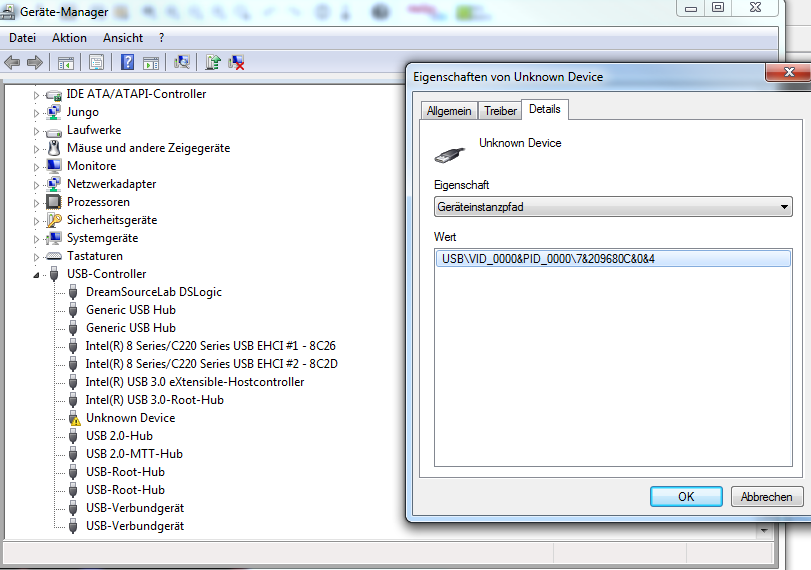Click the mouse icon beside Mäuse und andere Zeigegeräte
This screenshot has height=570, width=811.
[54, 148]
